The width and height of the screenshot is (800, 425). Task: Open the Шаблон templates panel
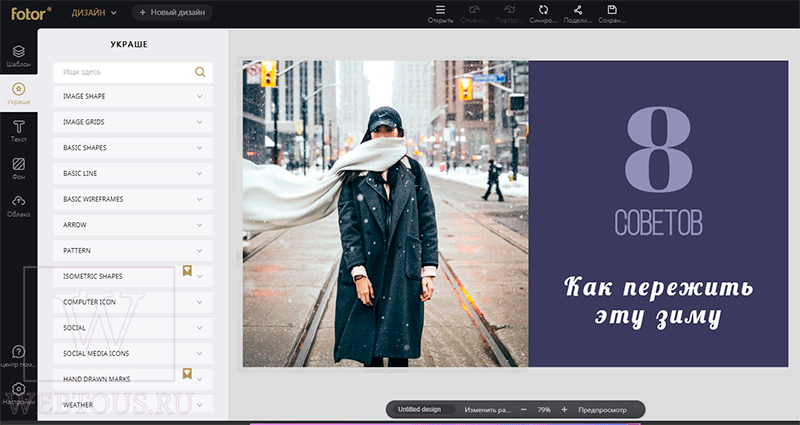pyautogui.click(x=18, y=56)
